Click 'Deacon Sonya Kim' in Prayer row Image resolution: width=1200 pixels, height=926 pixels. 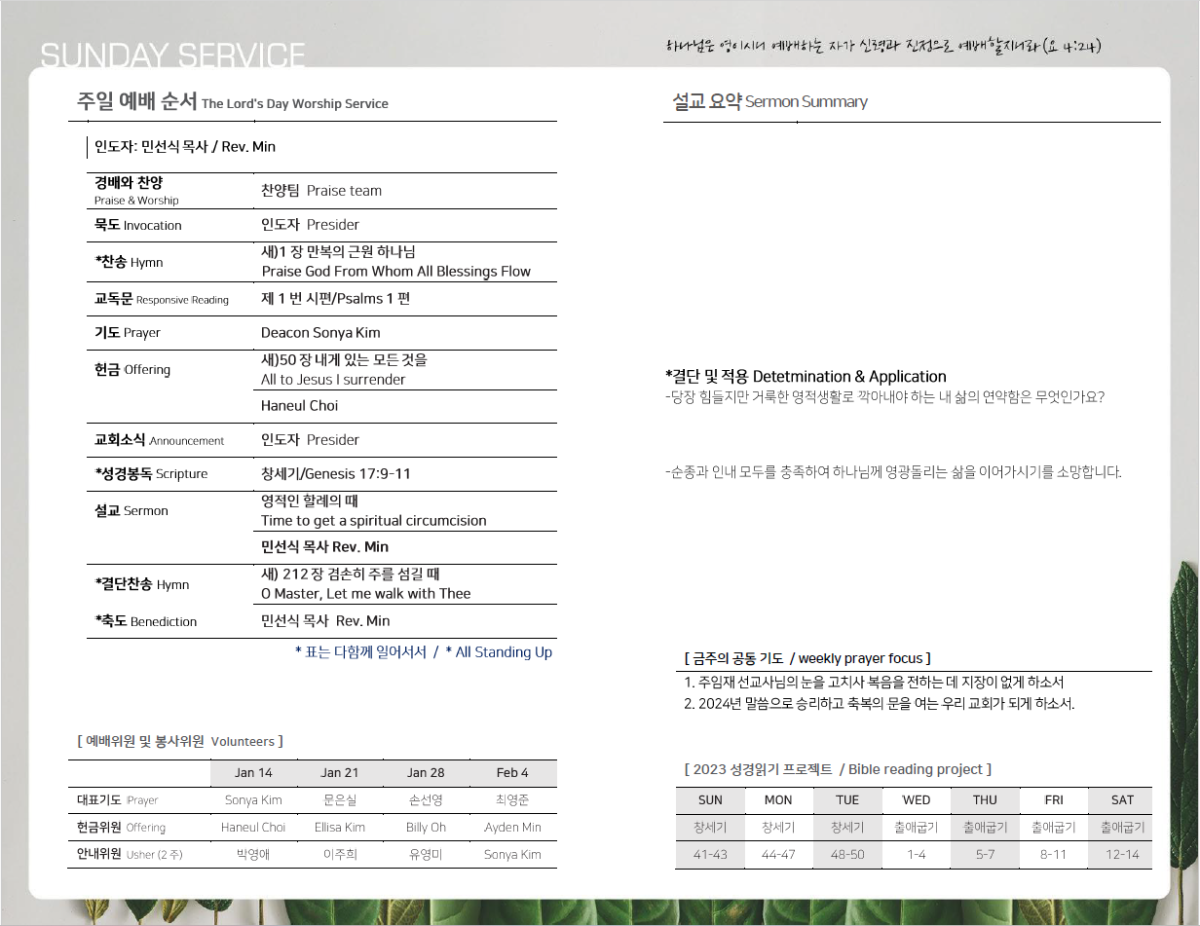(x=321, y=332)
